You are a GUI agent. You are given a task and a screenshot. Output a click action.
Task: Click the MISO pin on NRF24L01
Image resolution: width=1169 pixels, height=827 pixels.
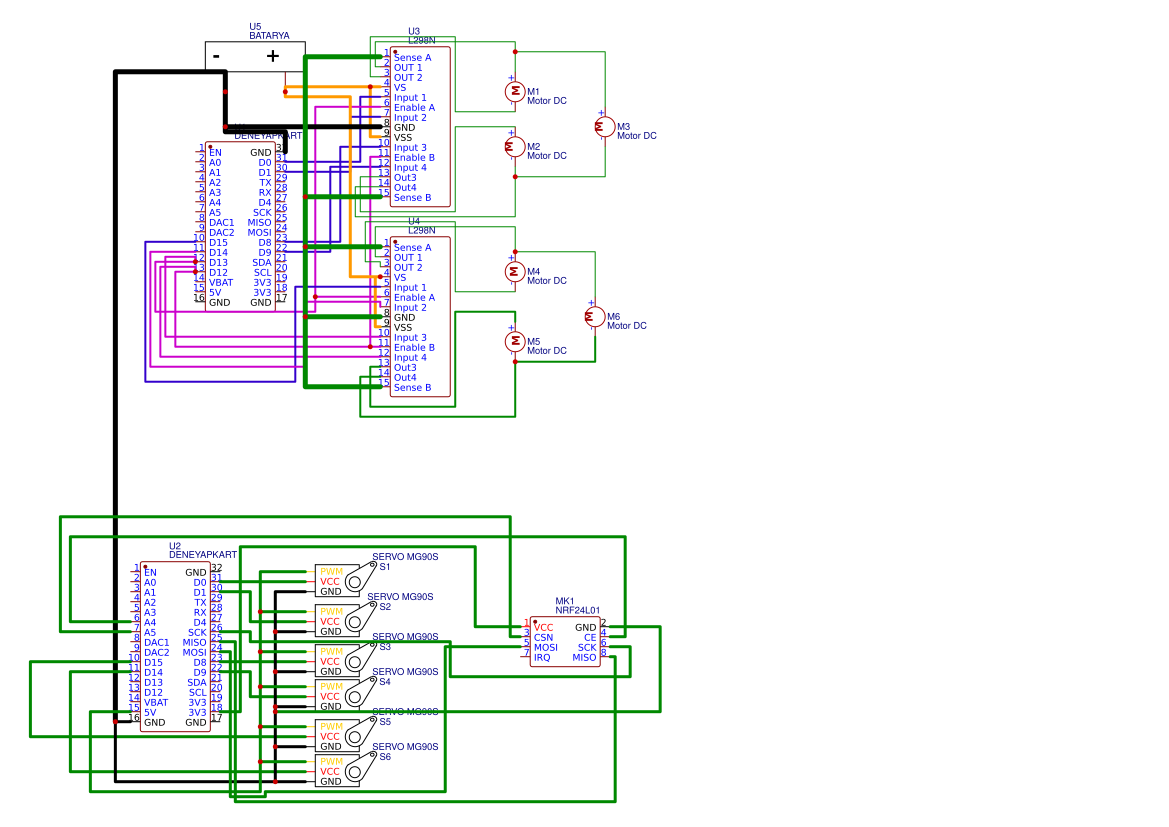(x=584, y=658)
